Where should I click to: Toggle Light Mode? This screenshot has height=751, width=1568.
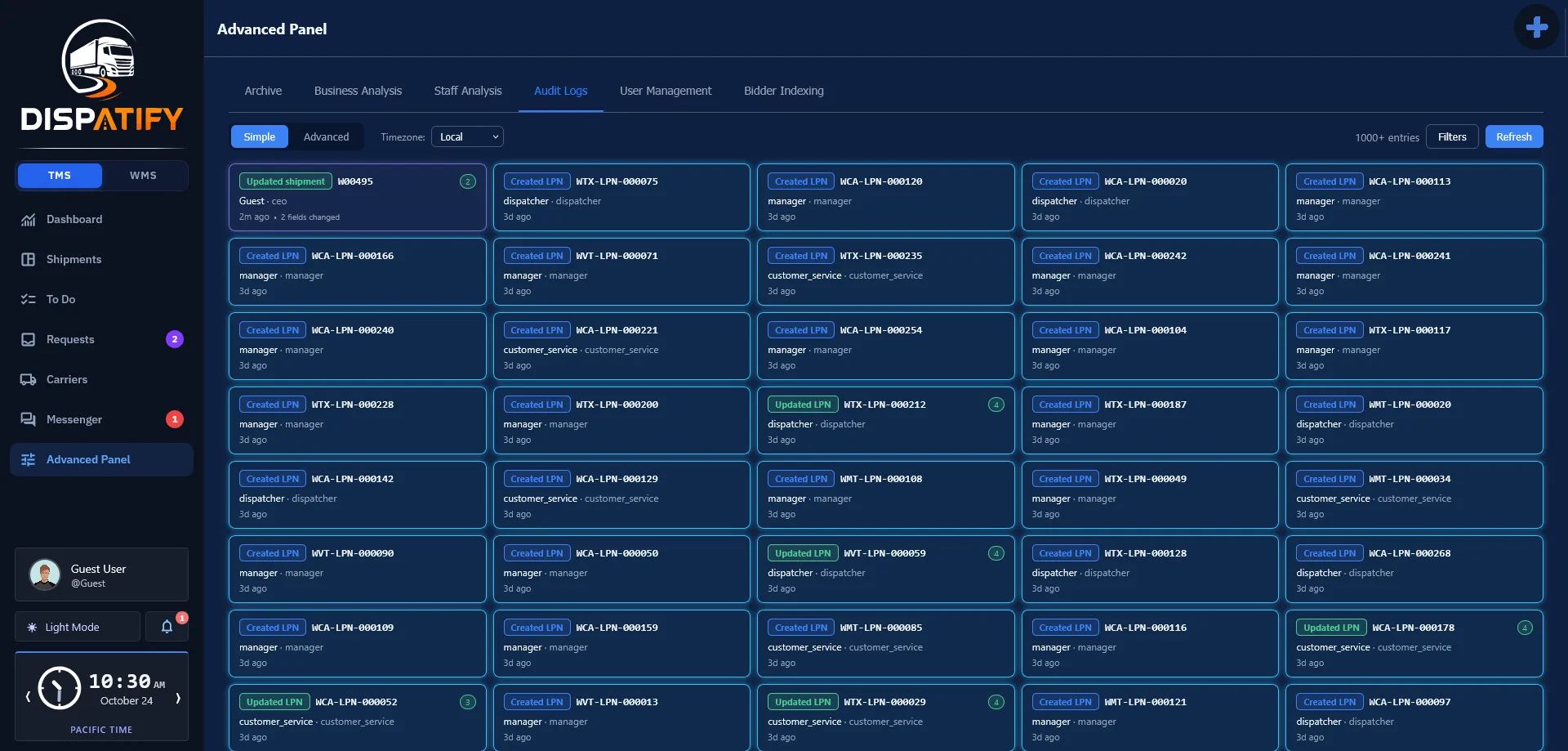[x=78, y=627]
